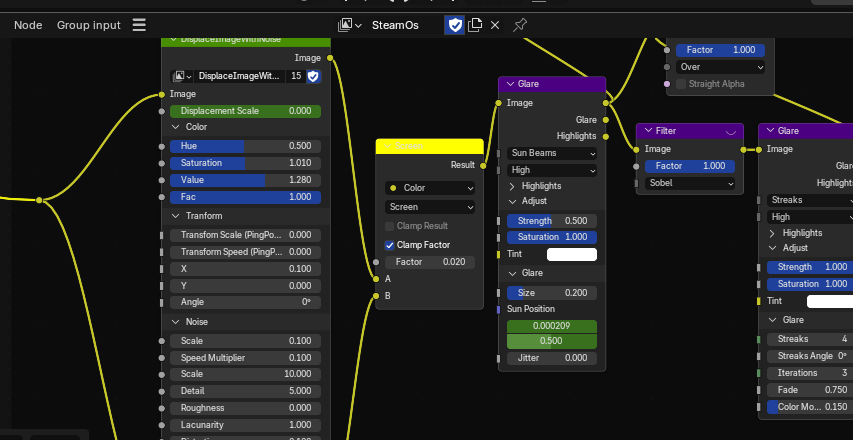Click the SteamOs node tree name field
The image size is (853, 440).
coord(404,25)
